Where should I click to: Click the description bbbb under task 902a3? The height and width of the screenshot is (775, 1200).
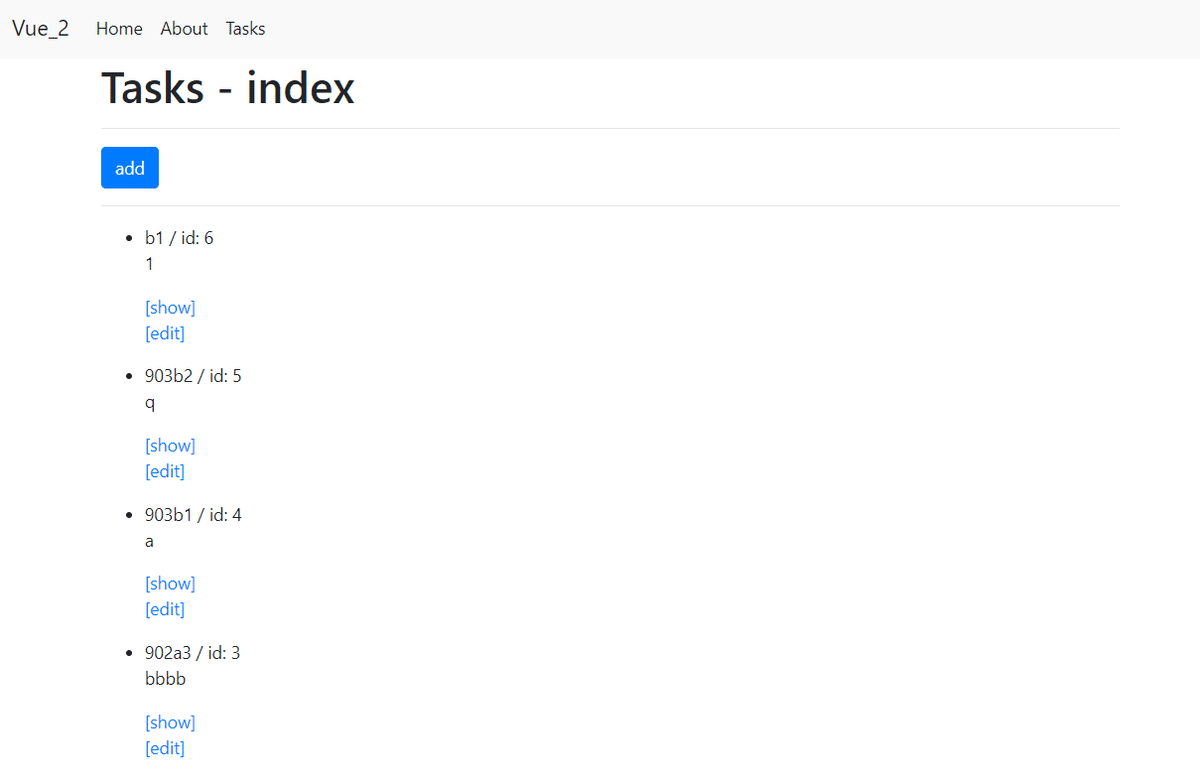[165, 678]
